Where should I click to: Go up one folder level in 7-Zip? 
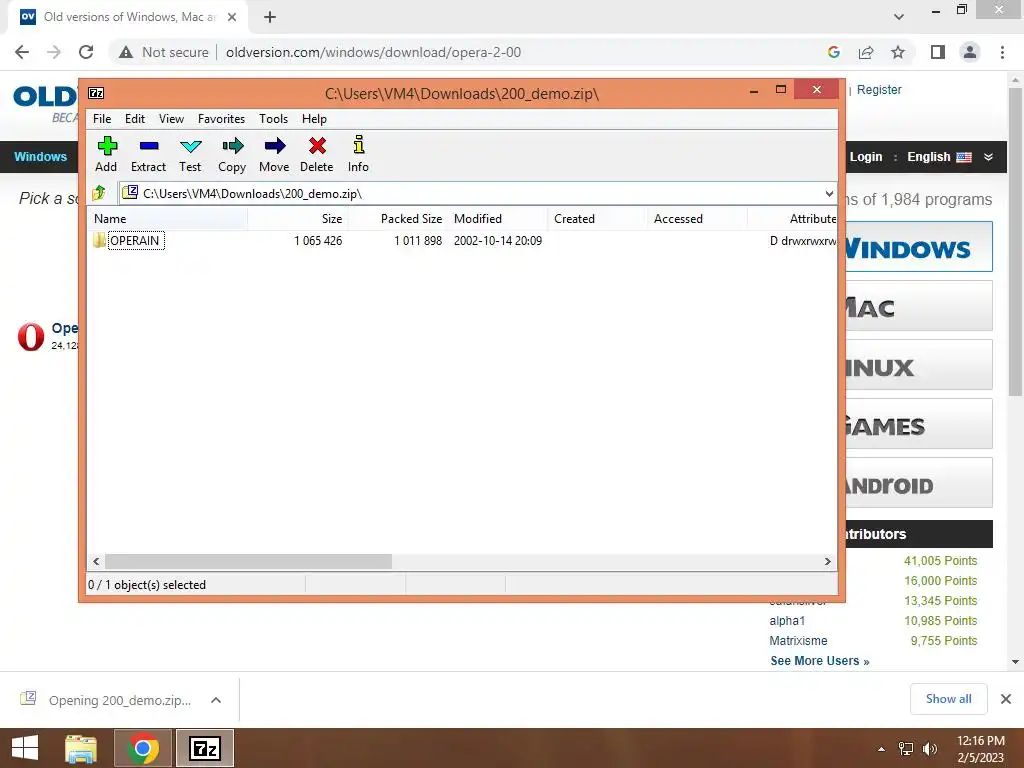pyautogui.click(x=99, y=193)
